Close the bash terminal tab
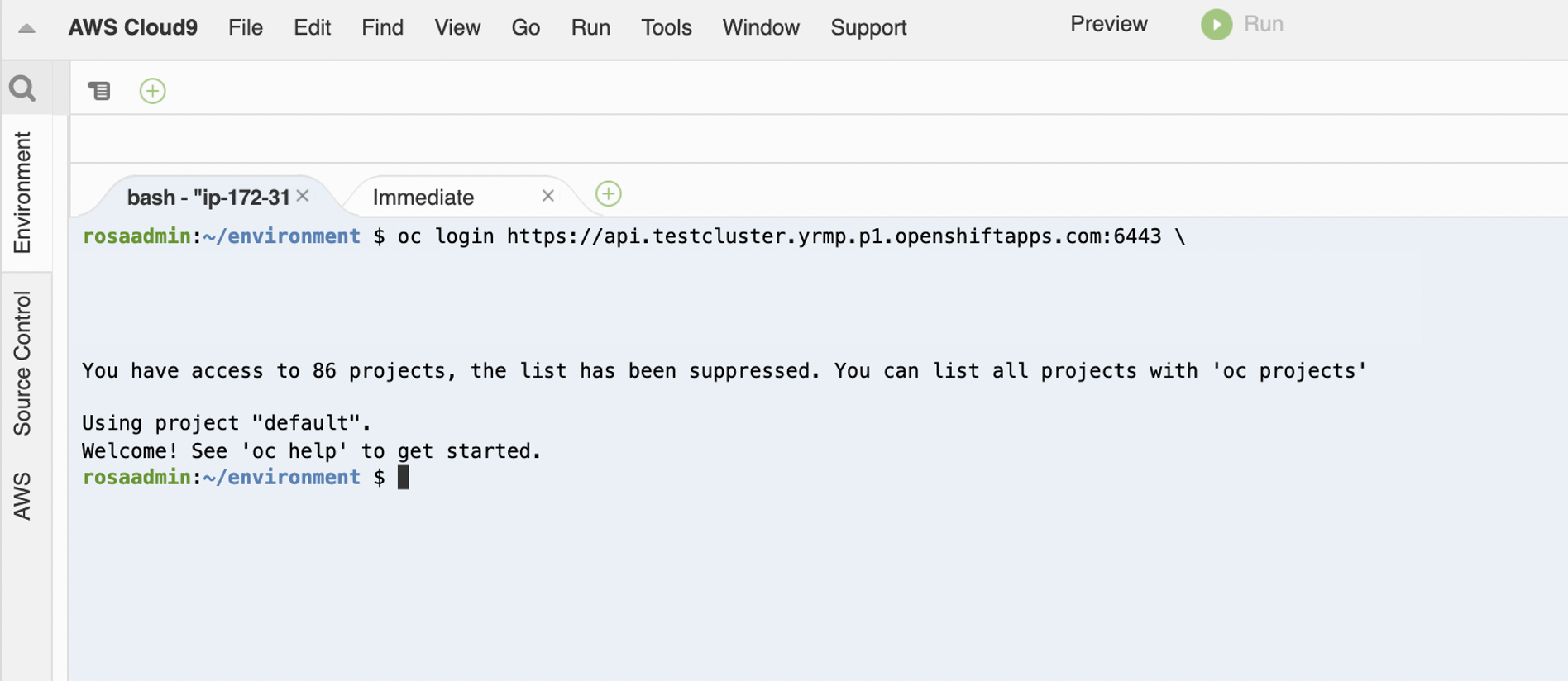This screenshot has height=681, width=1568. pyautogui.click(x=303, y=196)
